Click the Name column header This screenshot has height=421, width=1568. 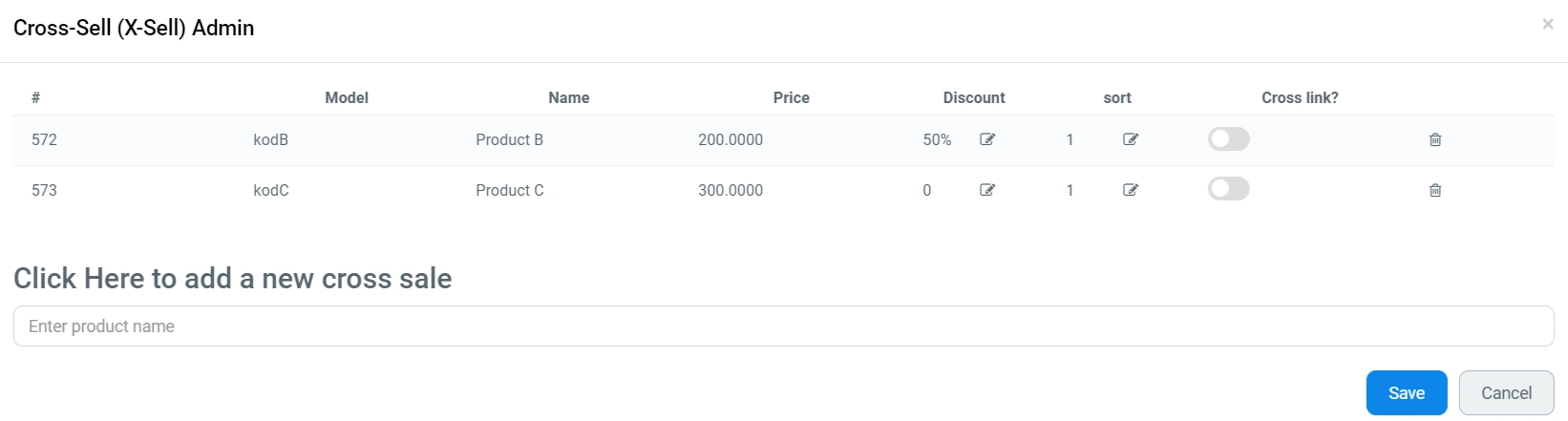point(568,97)
